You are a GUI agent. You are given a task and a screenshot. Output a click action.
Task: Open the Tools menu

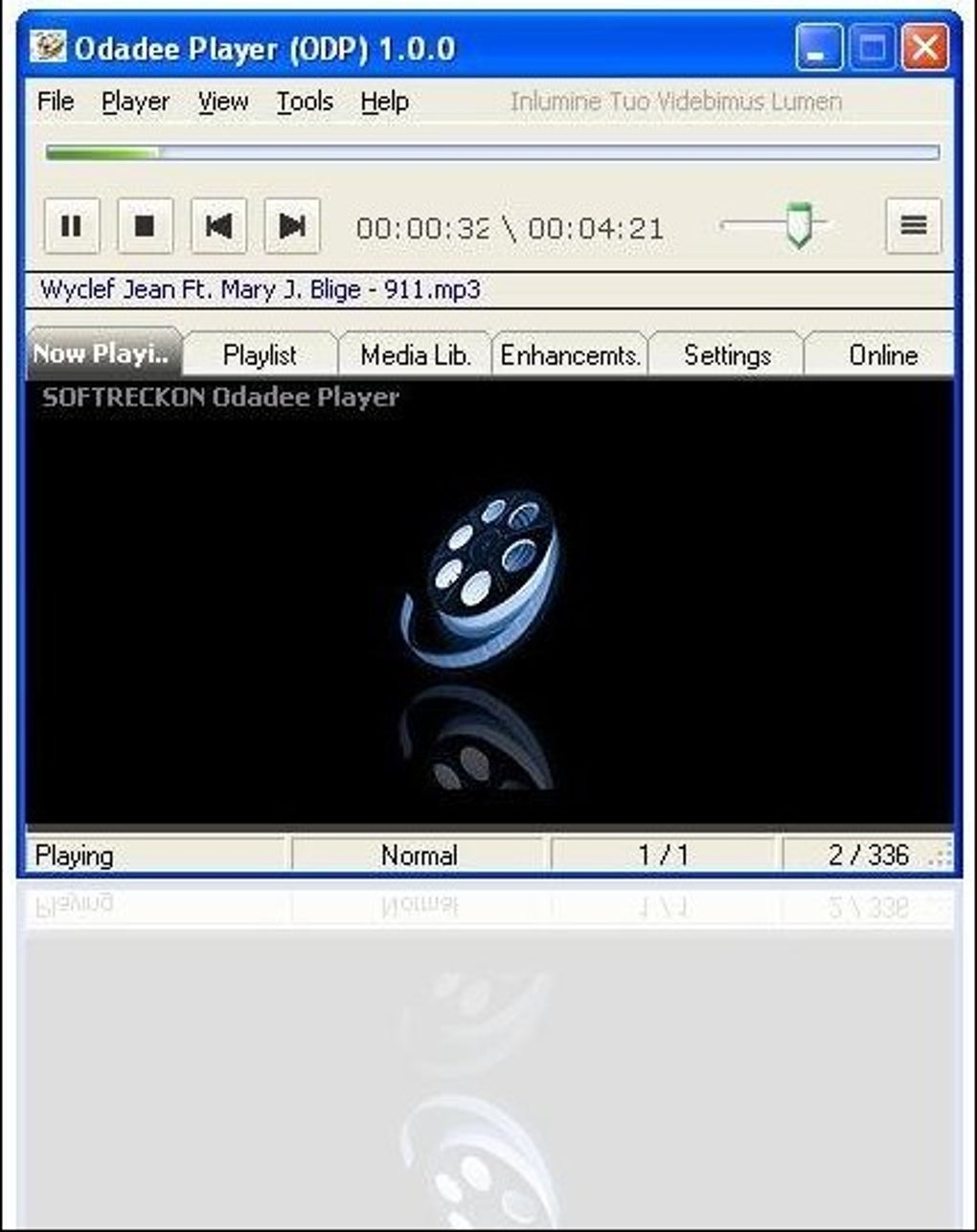click(x=305, y=101)
